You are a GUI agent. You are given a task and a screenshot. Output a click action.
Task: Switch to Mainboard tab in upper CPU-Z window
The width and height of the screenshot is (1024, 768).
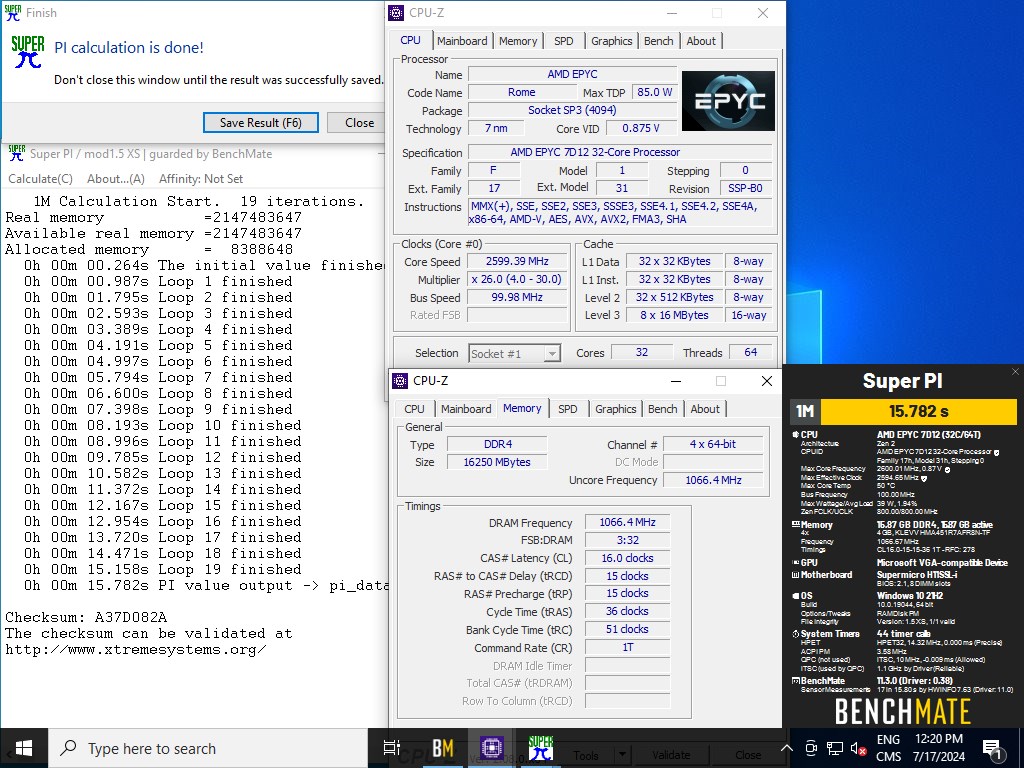point(462,40)
